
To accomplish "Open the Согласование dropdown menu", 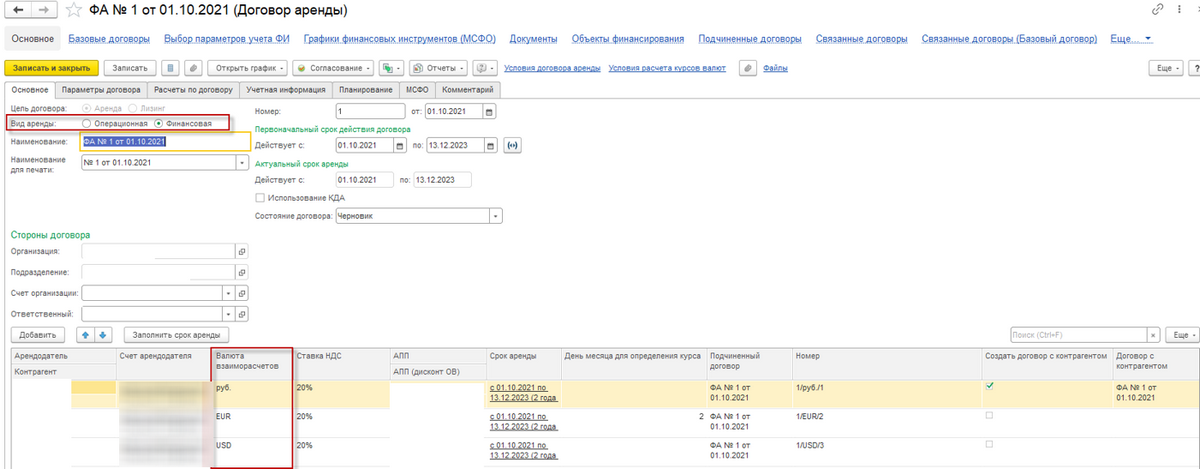I will point(333,68).
